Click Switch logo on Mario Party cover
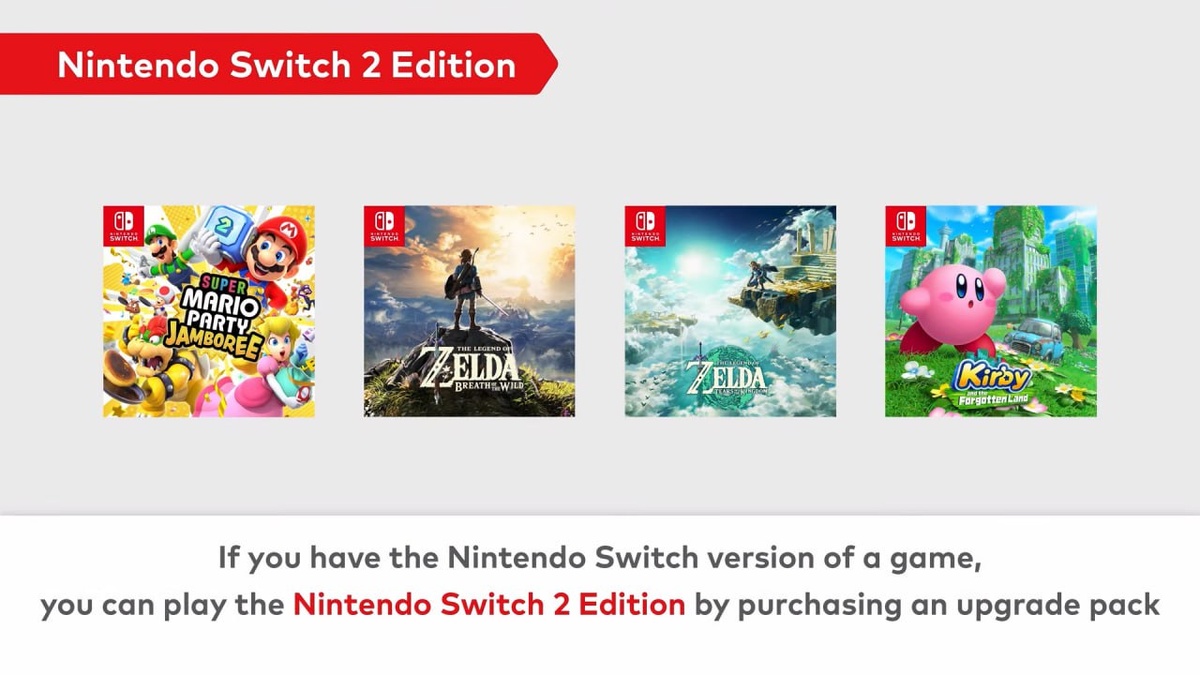This screenshot has width=1200, height=675. pyautogui.click(x=124, y=225)
